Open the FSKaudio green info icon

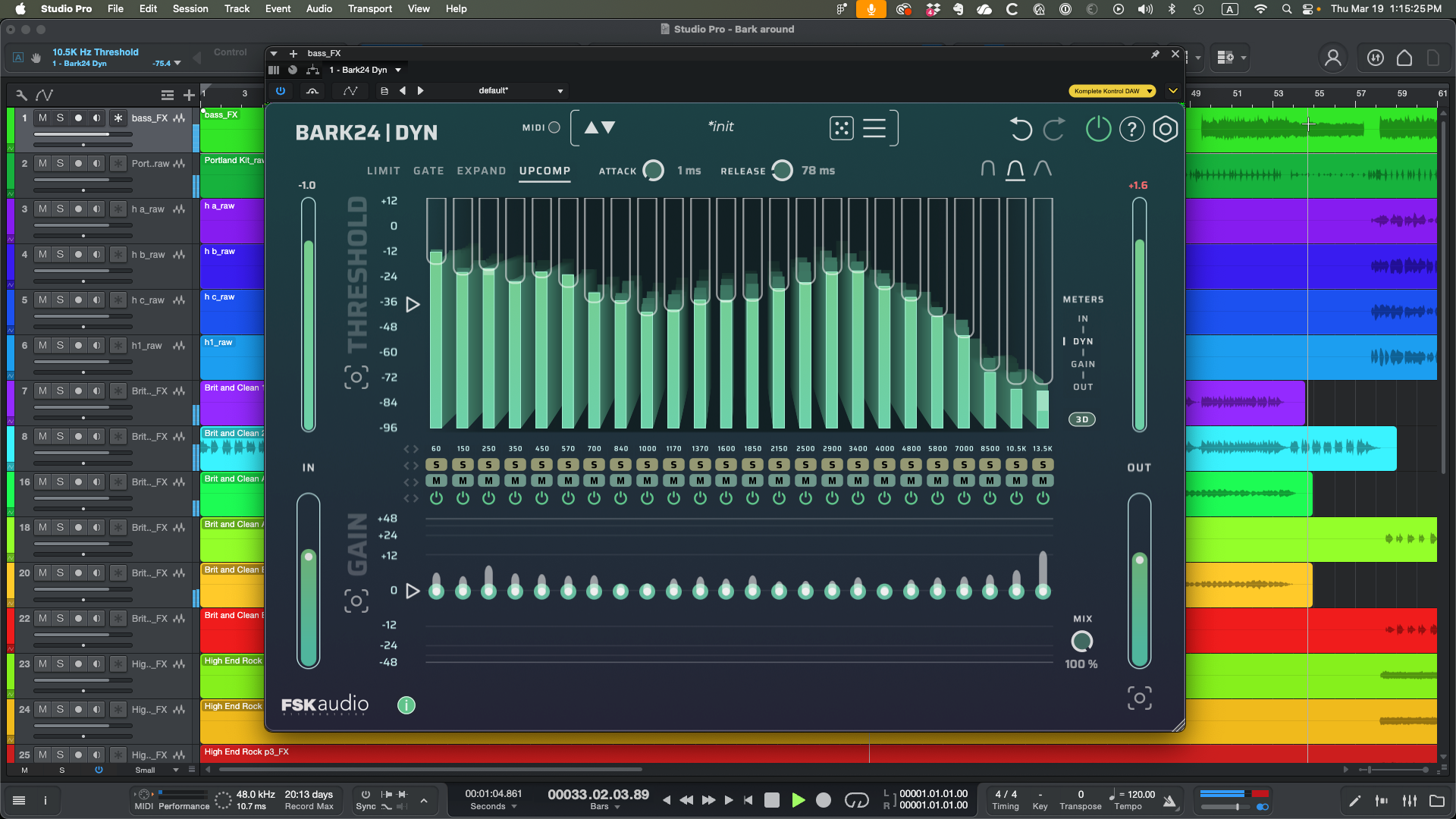[406, 705]
